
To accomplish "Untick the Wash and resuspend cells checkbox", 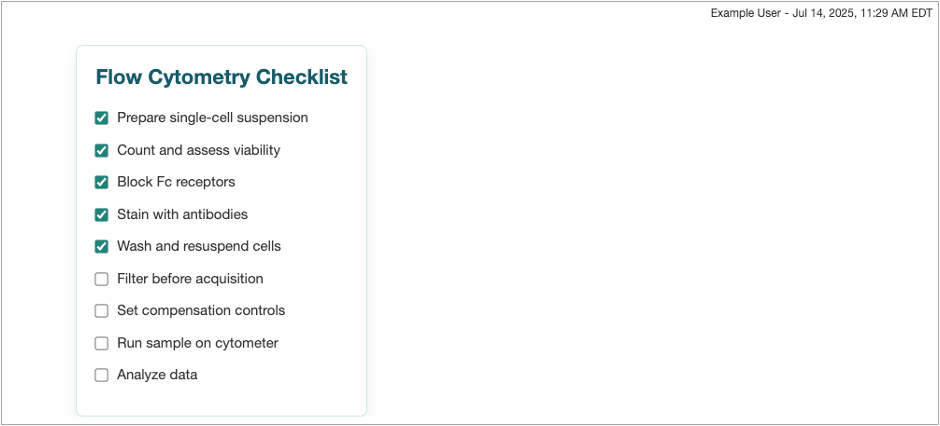I will (x=101, y=246).
